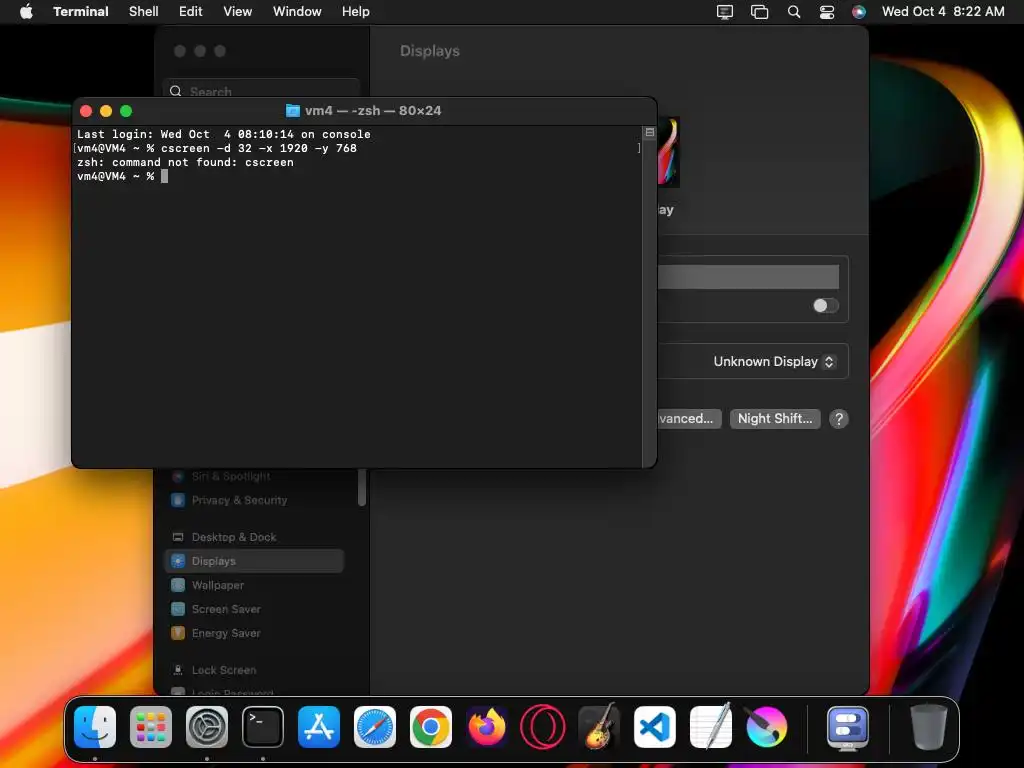
Task: Click the Search field in System Settings
Action: click(261, 90)
